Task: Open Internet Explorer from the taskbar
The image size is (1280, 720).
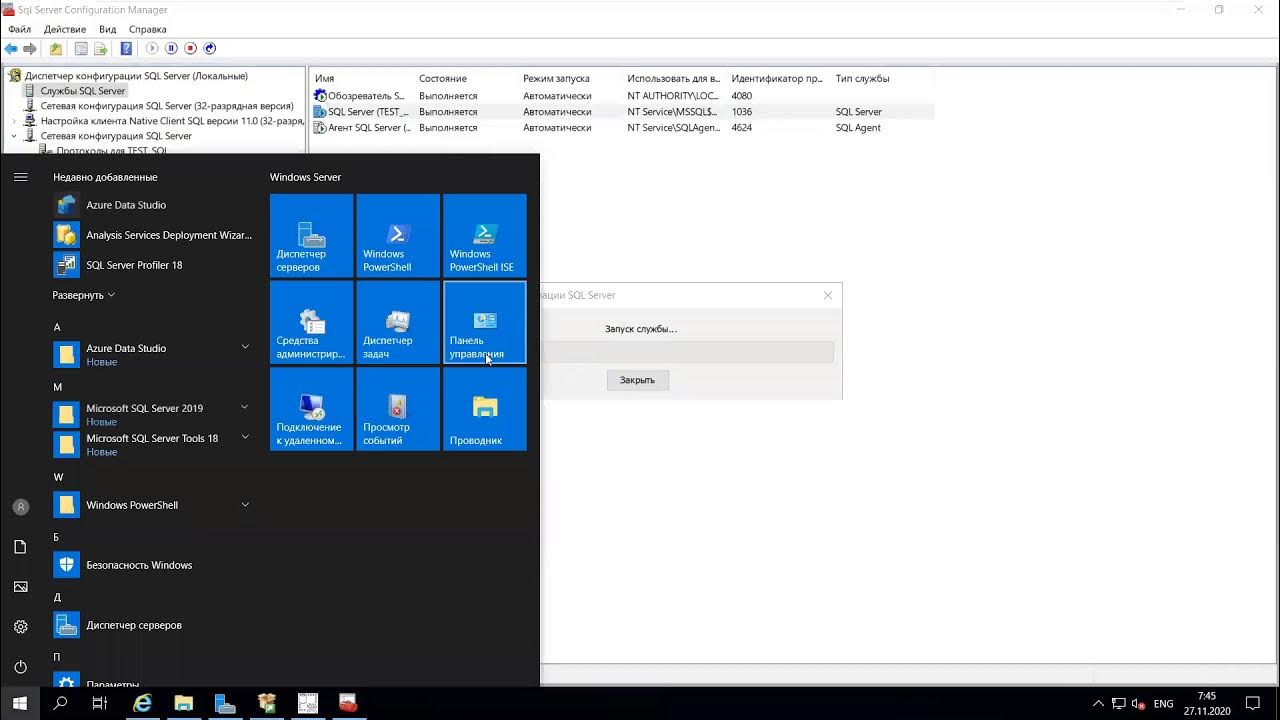Action: pyautogui.click(x=143, y=703)
